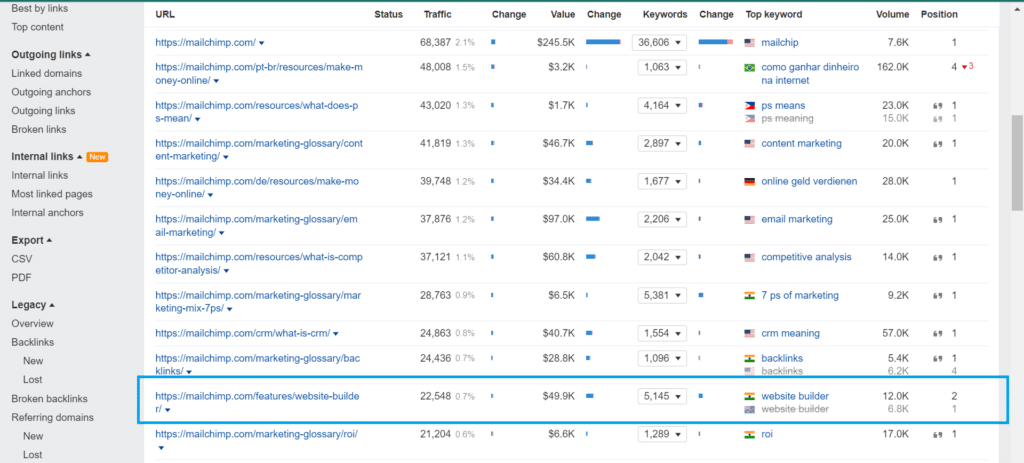The image size is (1024, 463).
Task: Click the keywords change bar for mailchimp.com/ row
Action: click(x=715, y=42)
